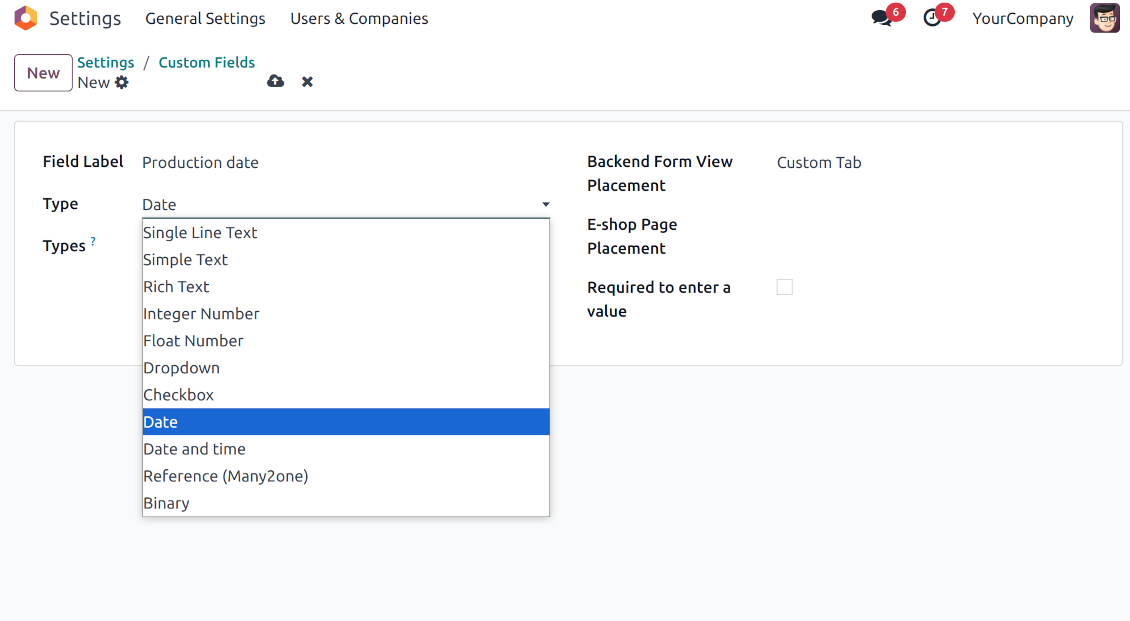1130x621 pixels.
Task: Click the cloud save icon
Action: (276, 82)
